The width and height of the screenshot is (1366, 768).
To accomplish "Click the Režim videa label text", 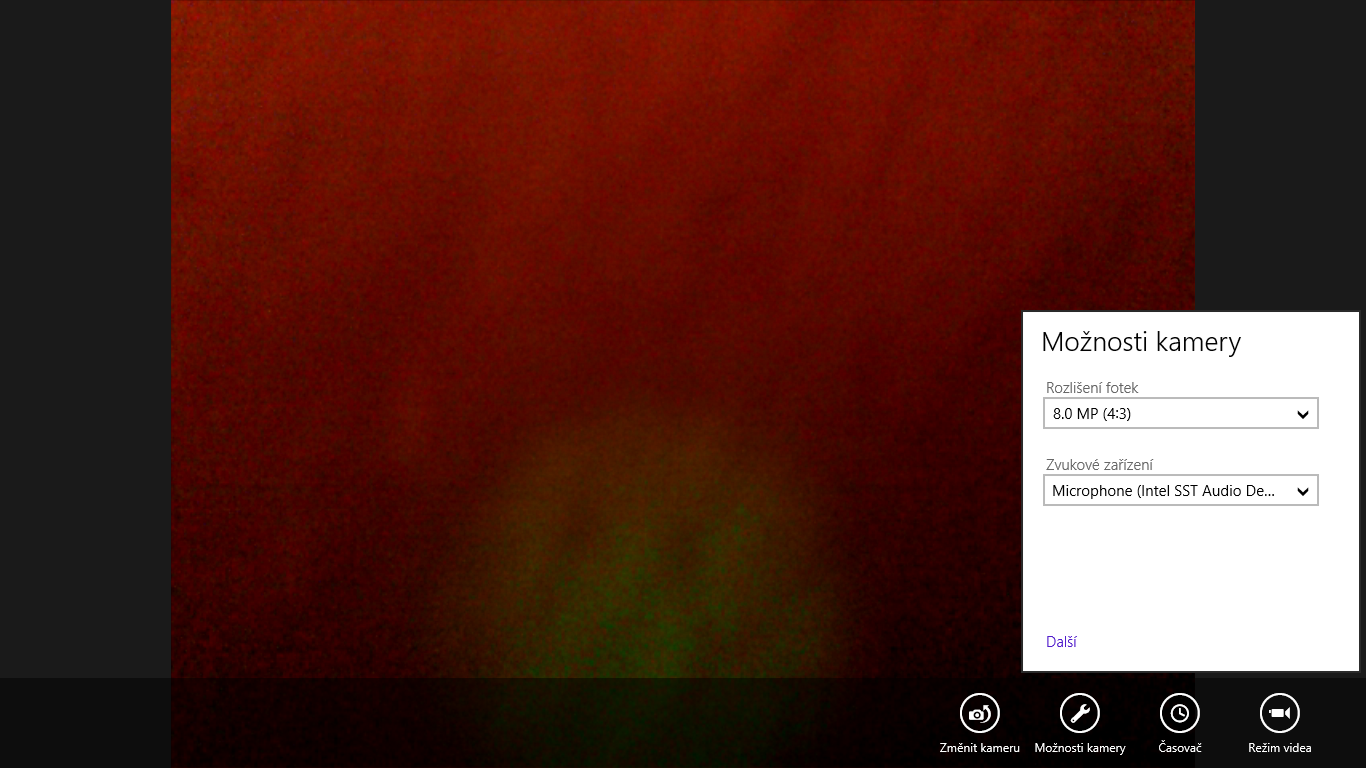I will [1280, 747].
